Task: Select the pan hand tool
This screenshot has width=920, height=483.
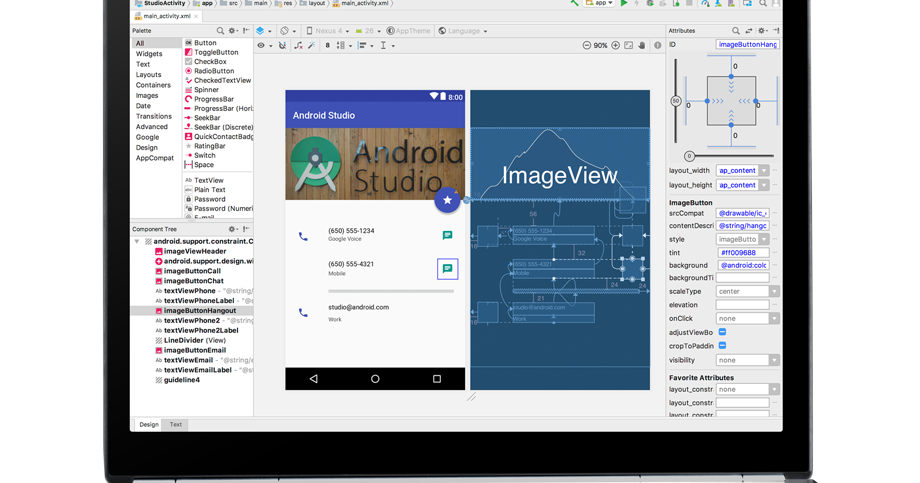Action: point(643,45)
